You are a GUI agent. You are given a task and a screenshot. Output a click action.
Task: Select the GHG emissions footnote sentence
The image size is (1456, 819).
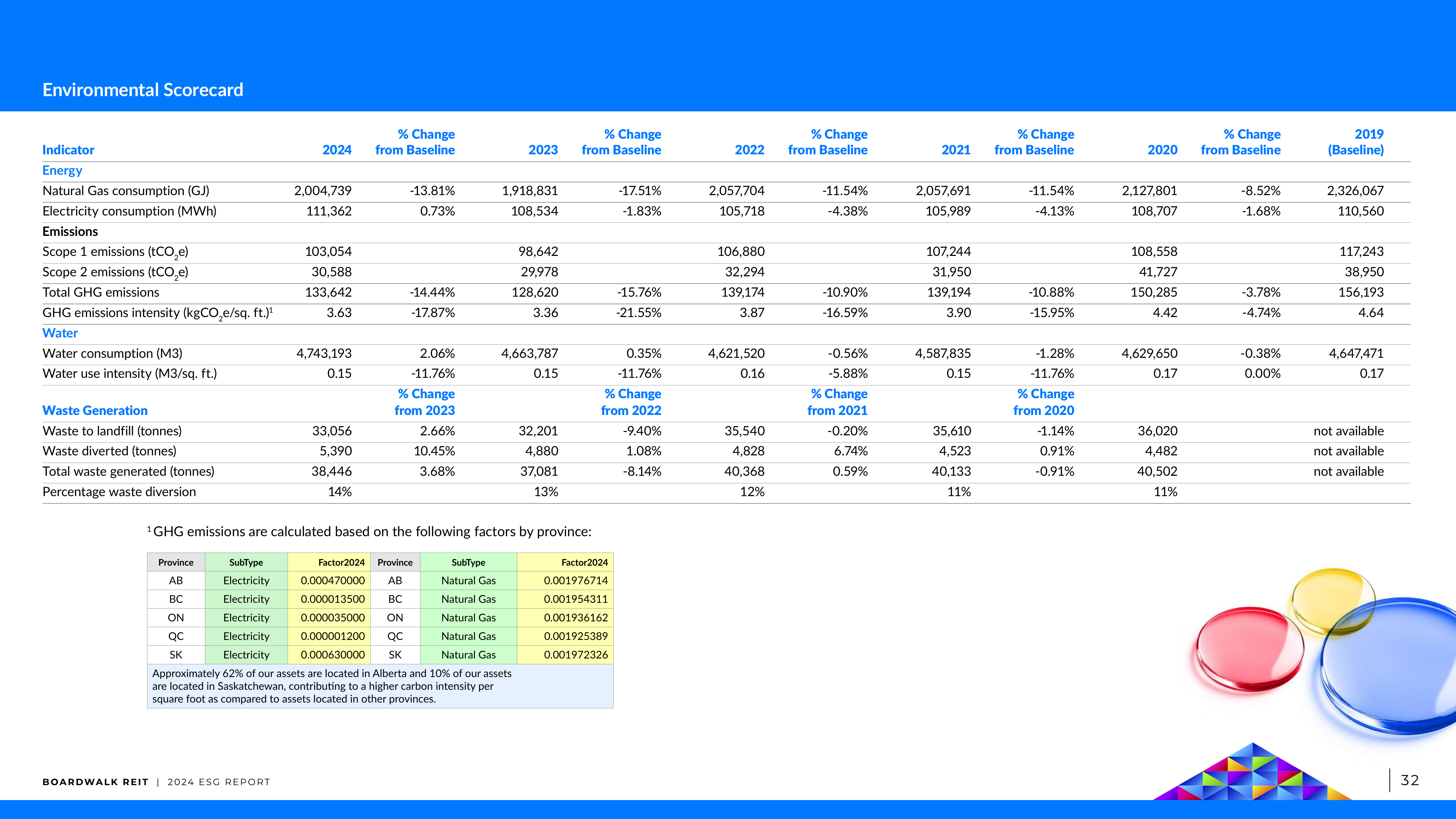pyautogui.click(x=369, y=531)
